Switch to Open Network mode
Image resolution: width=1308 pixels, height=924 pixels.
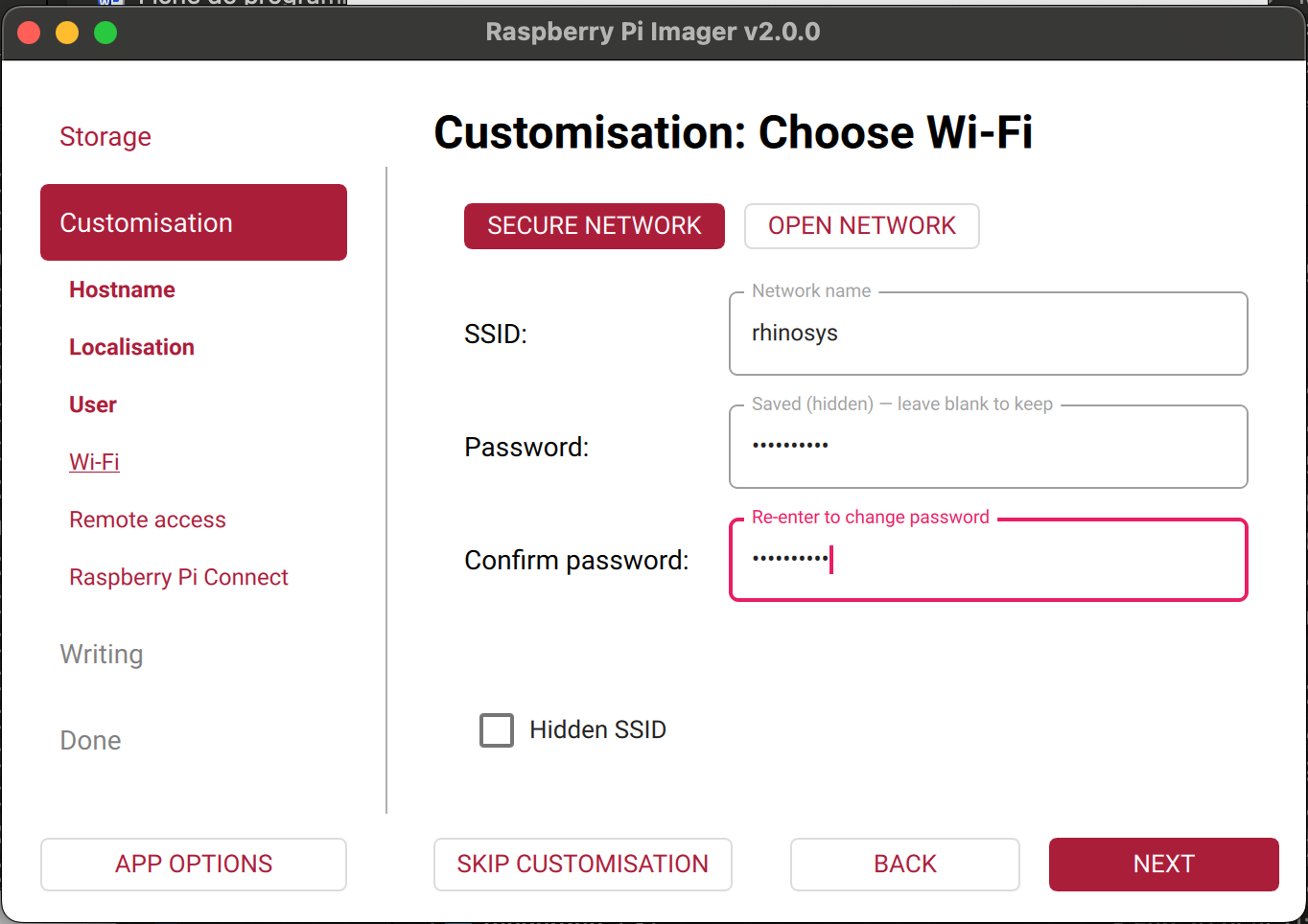[x=861, y=226]
